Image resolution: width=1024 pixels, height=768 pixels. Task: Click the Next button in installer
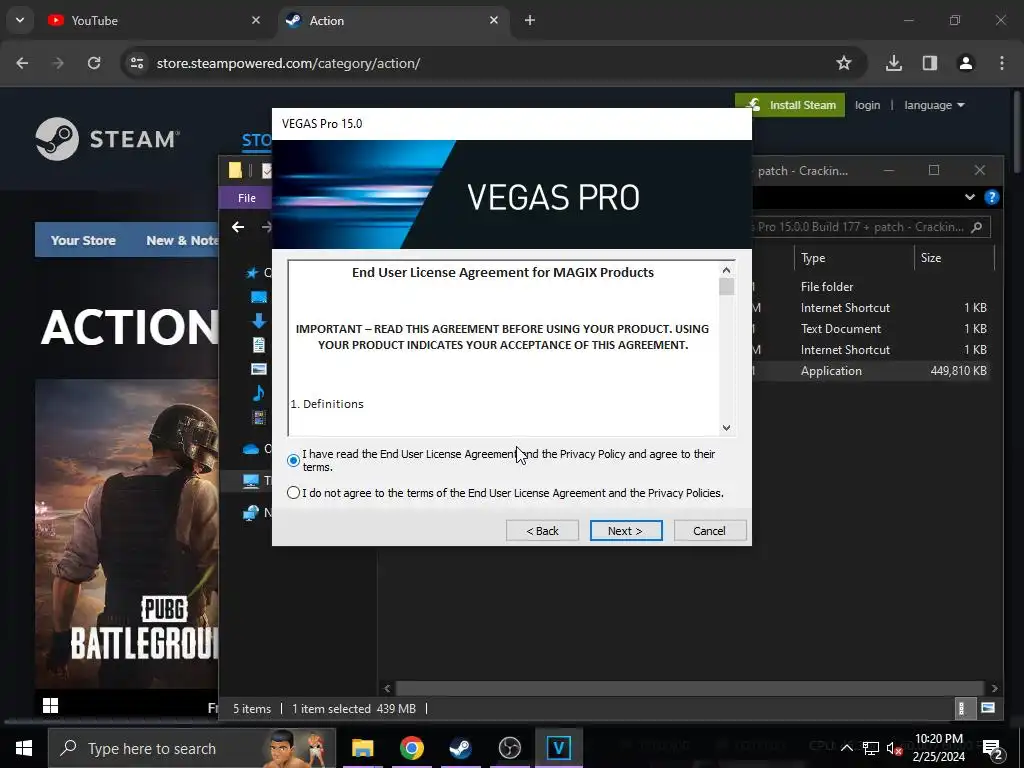pyautogui.click(x=626, y=531)
